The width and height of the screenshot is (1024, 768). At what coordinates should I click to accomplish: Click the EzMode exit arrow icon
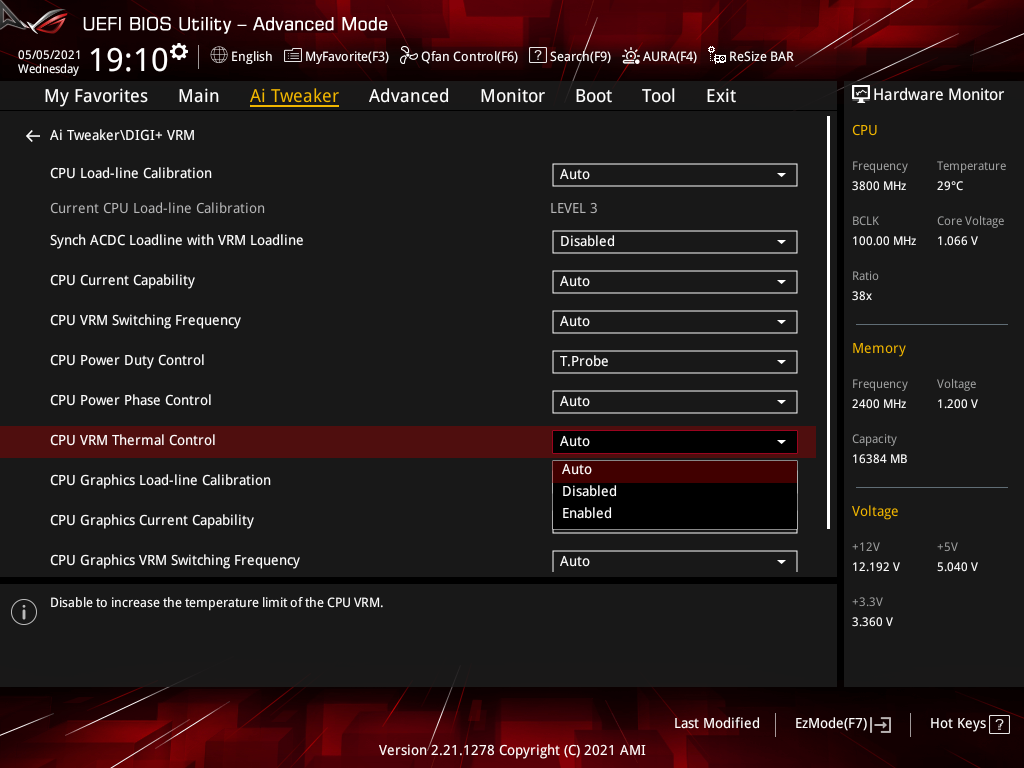[882, 724]
